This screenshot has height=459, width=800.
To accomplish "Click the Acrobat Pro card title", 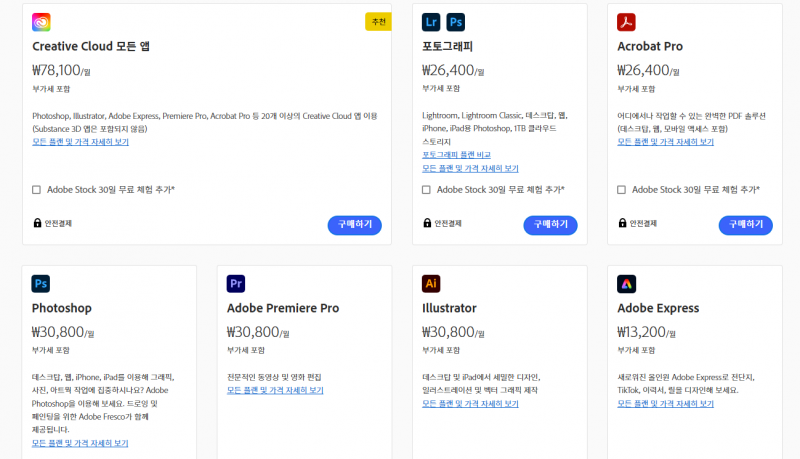I will click(650, 46).
